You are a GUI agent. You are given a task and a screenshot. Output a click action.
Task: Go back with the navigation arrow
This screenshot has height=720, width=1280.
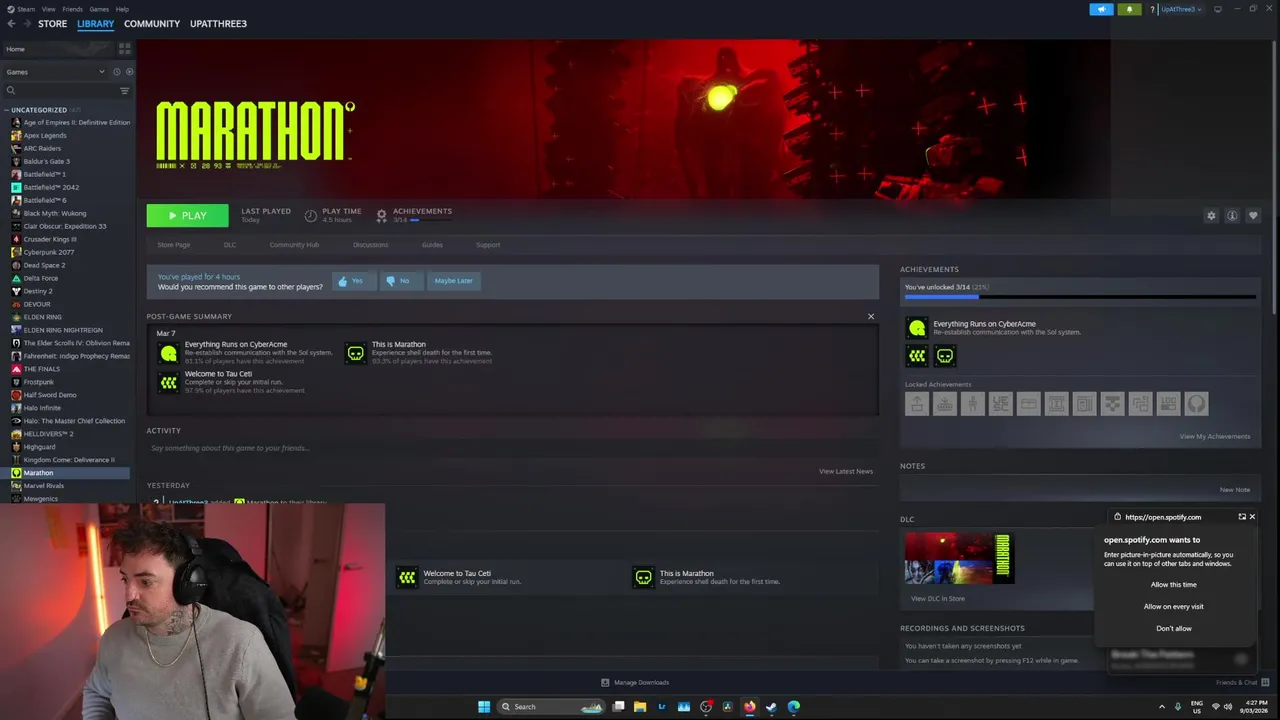point(11,23)
